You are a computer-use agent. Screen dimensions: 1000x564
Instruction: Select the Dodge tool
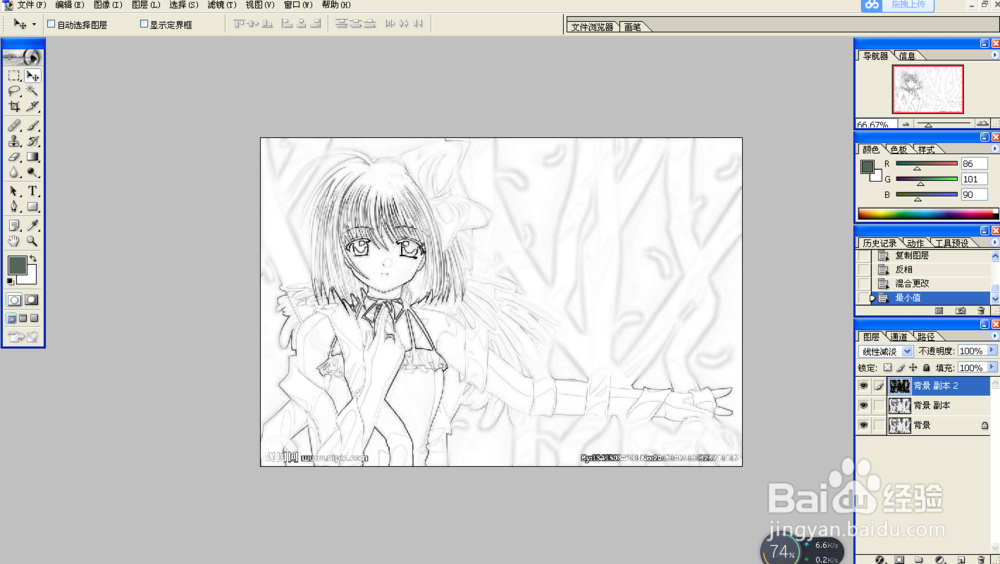[32, 172]
